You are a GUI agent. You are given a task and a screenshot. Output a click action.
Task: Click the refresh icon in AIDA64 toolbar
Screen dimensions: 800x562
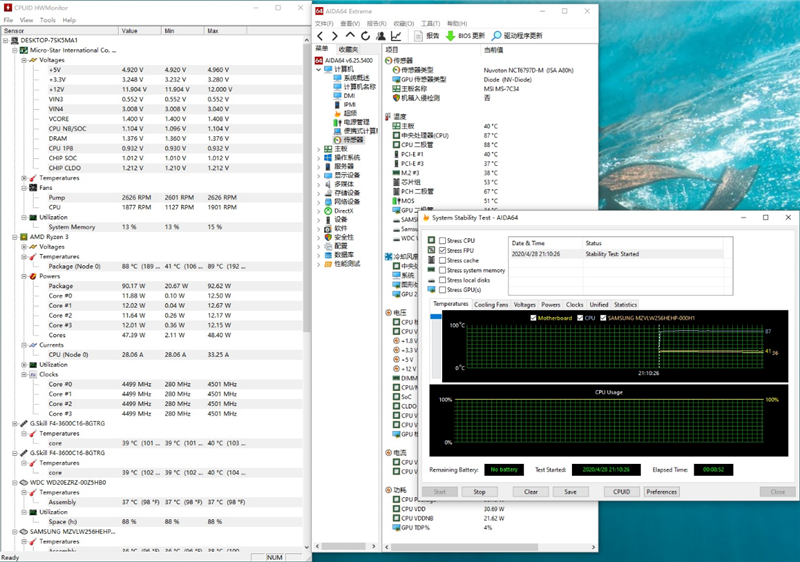point(365,36)
